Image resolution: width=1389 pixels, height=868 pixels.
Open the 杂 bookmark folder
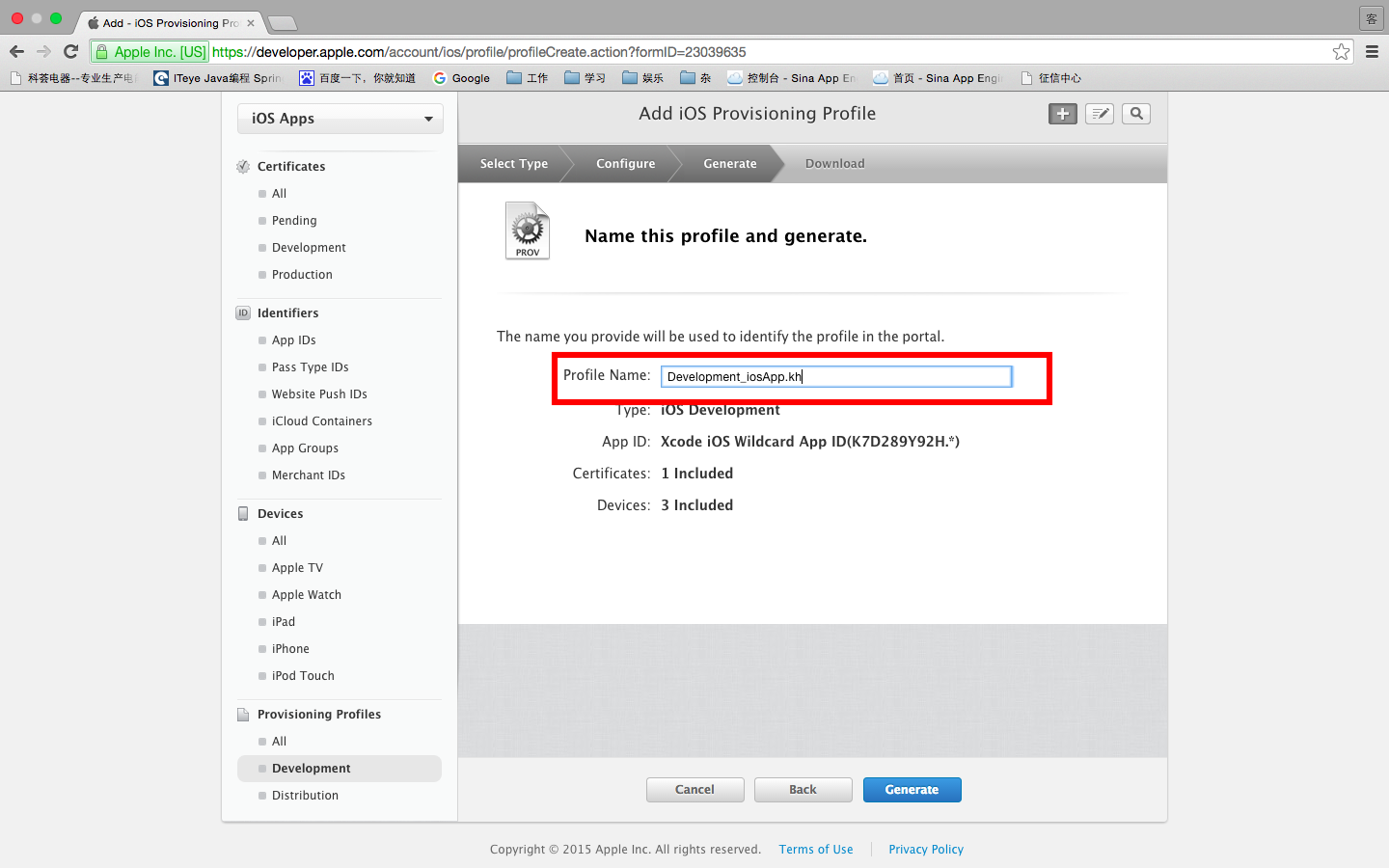(x=695, y=78)
